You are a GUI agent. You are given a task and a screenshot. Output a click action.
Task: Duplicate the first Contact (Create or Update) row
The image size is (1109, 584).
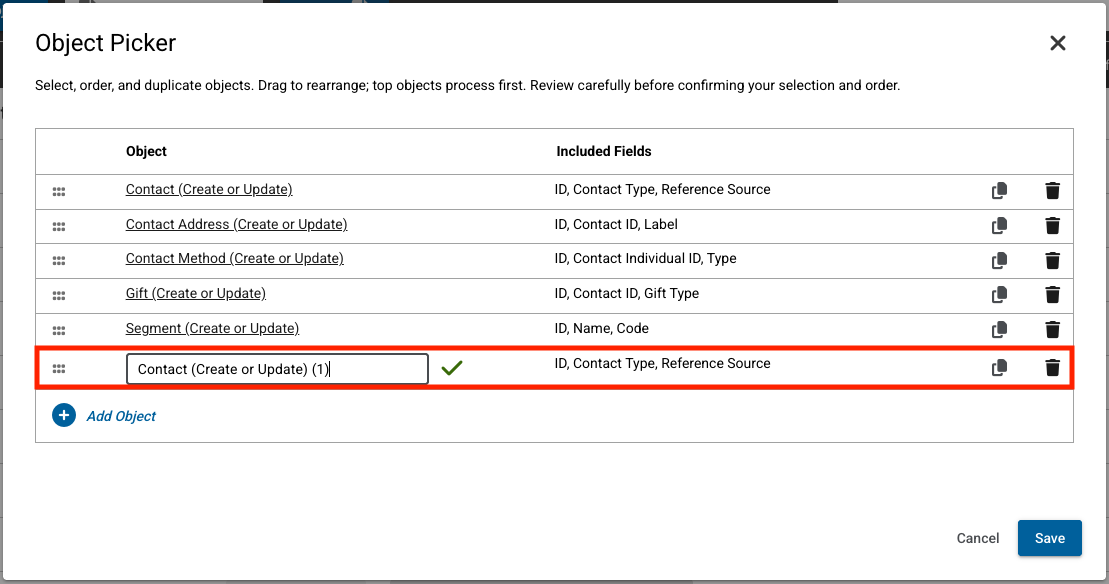[x=999, y=190]
